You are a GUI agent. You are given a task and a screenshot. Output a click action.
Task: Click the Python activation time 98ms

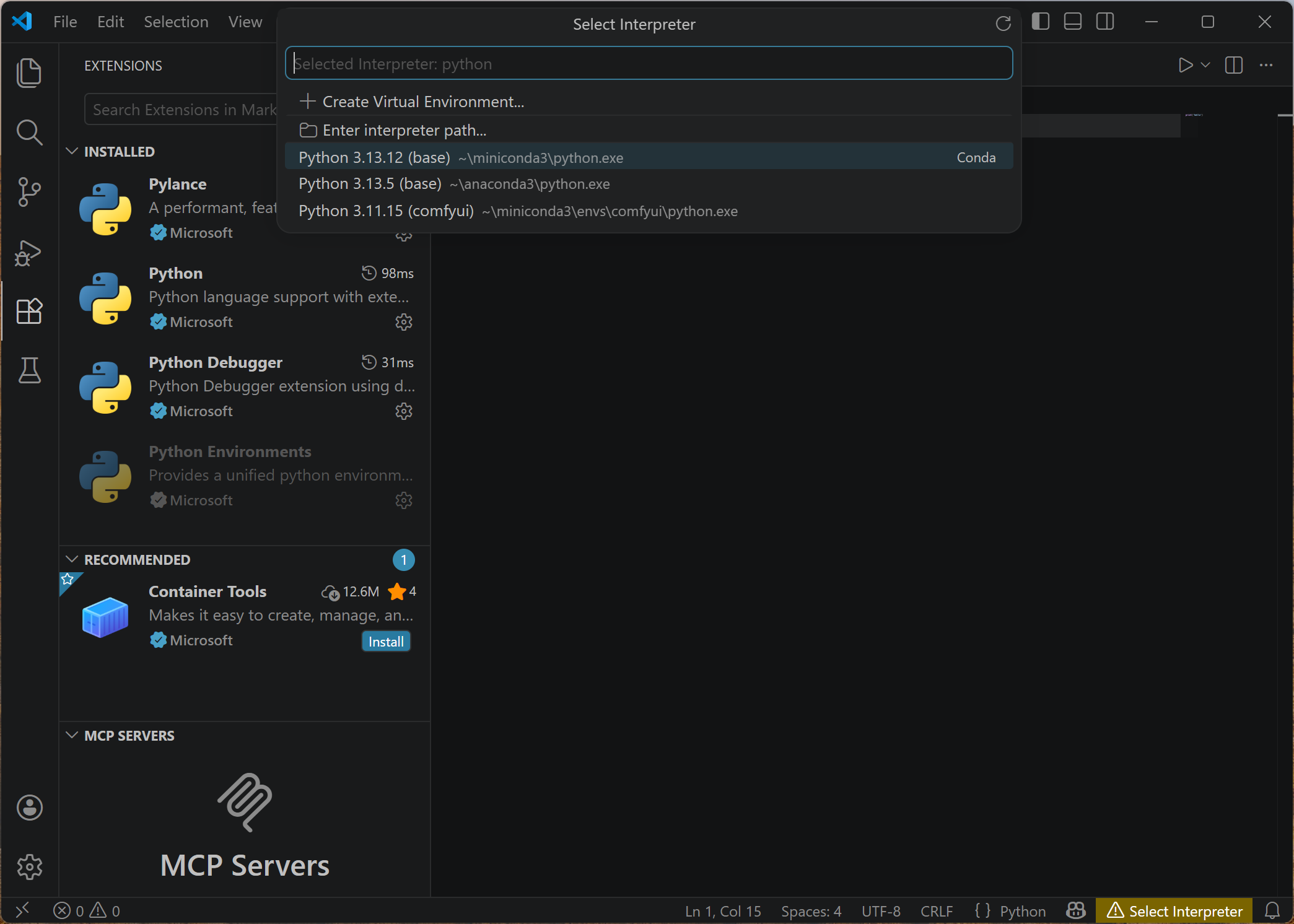point(388,273)
